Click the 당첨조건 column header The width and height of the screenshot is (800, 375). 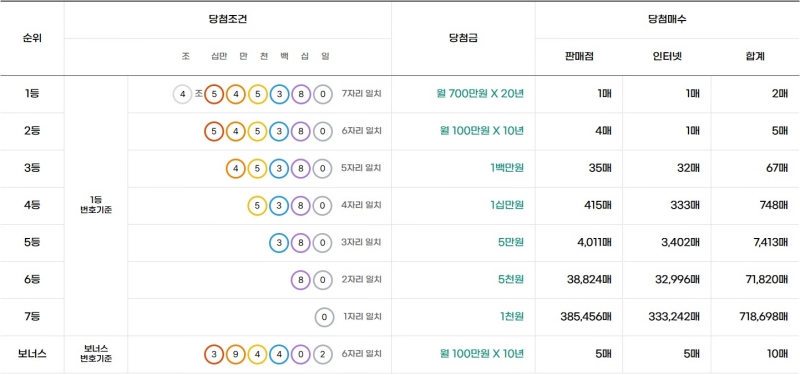tap(228, 20)
